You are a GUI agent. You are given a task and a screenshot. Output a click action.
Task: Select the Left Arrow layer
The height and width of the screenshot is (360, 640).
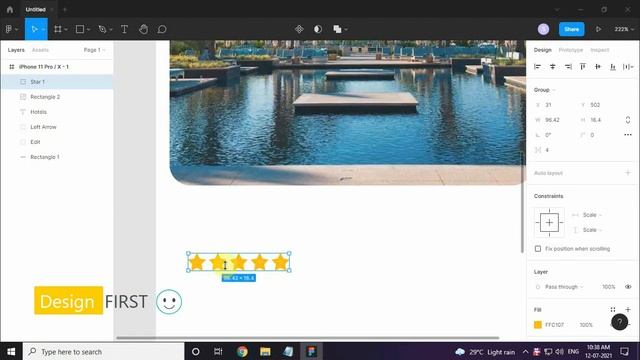(57, 127)
